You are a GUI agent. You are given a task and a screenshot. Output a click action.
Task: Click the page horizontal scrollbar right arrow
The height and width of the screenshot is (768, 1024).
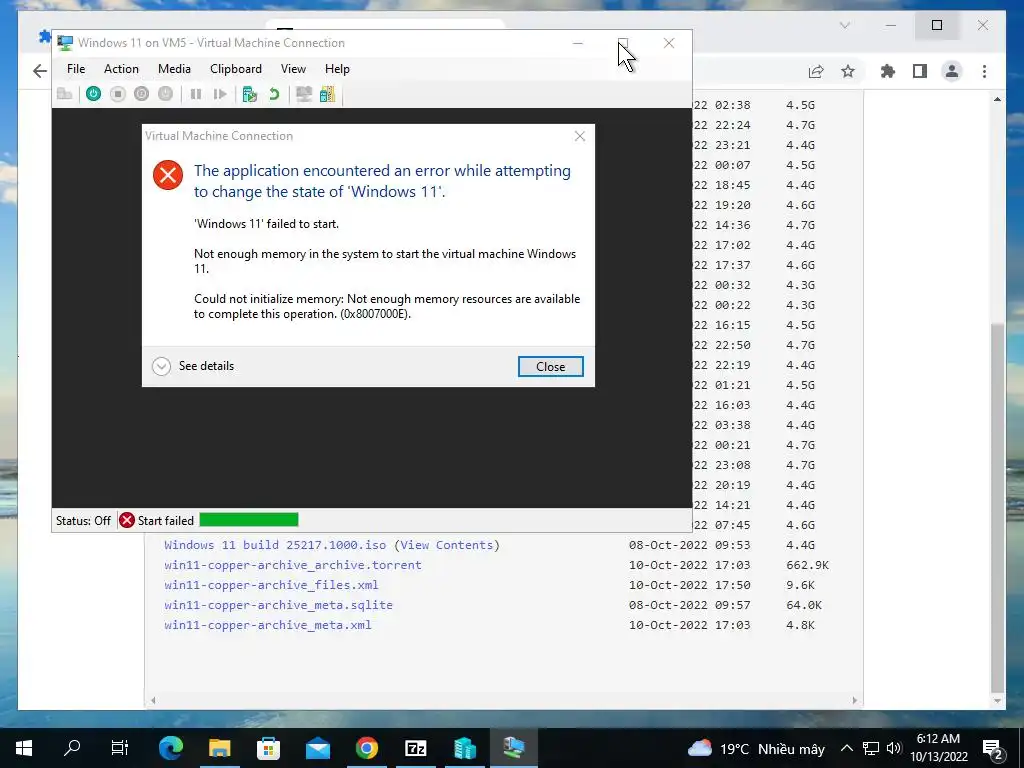(854, 700)
